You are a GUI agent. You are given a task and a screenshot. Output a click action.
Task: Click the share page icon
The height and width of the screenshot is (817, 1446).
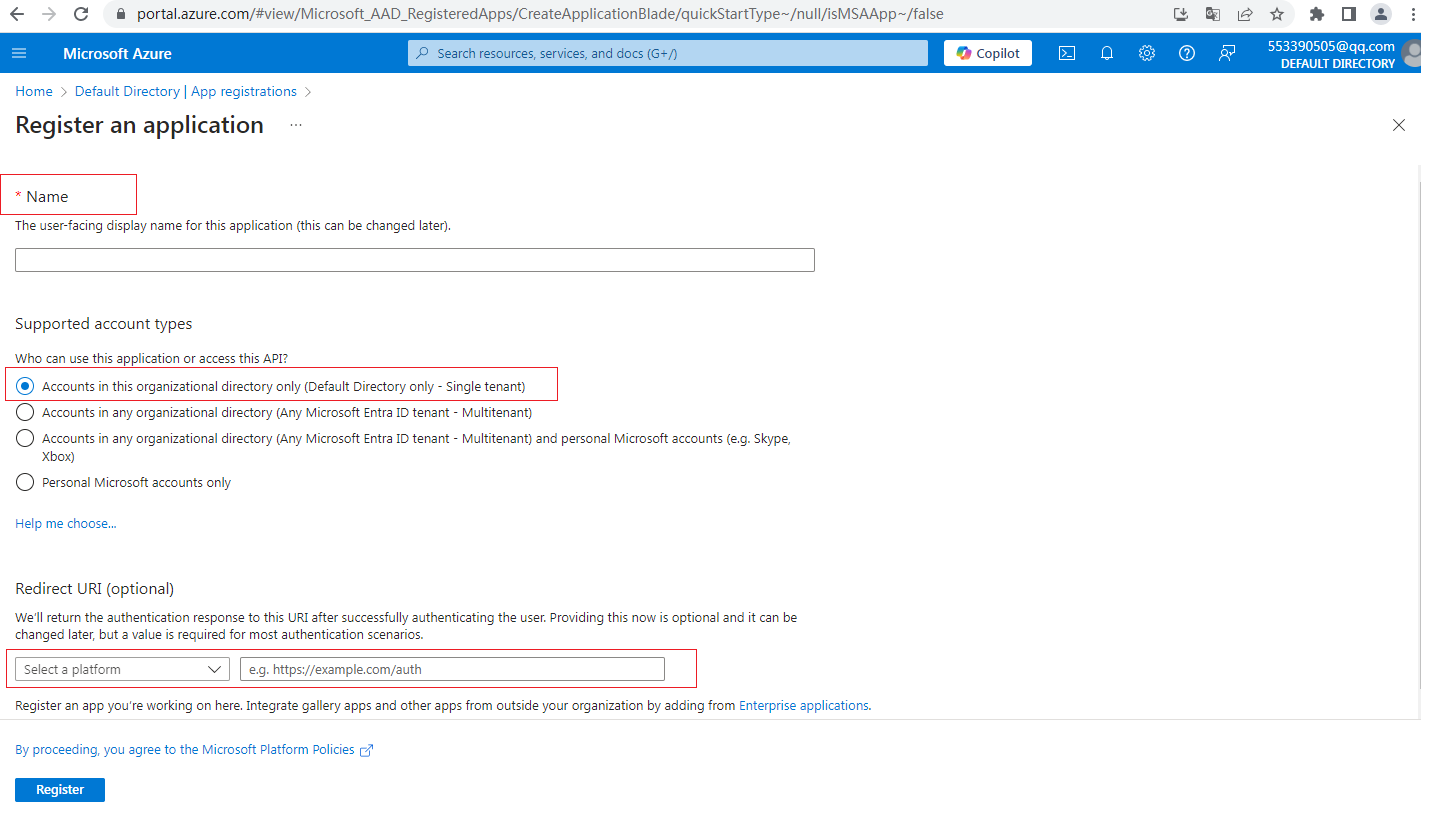coord(1245,14)
